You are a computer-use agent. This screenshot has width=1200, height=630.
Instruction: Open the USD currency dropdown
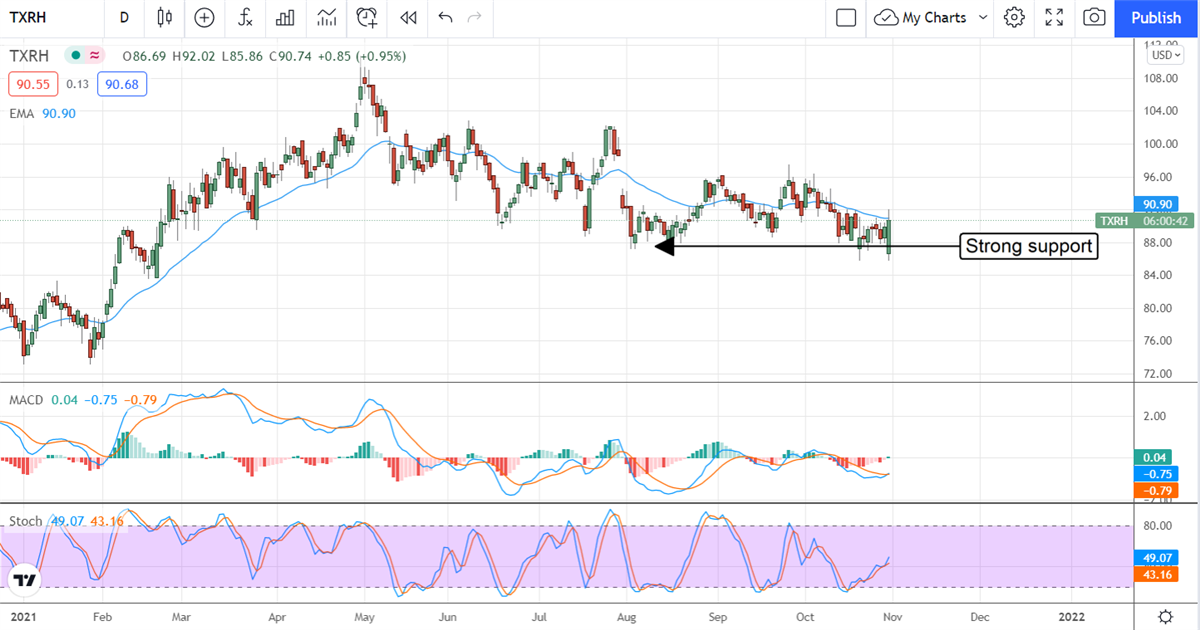click(1166, 56)
